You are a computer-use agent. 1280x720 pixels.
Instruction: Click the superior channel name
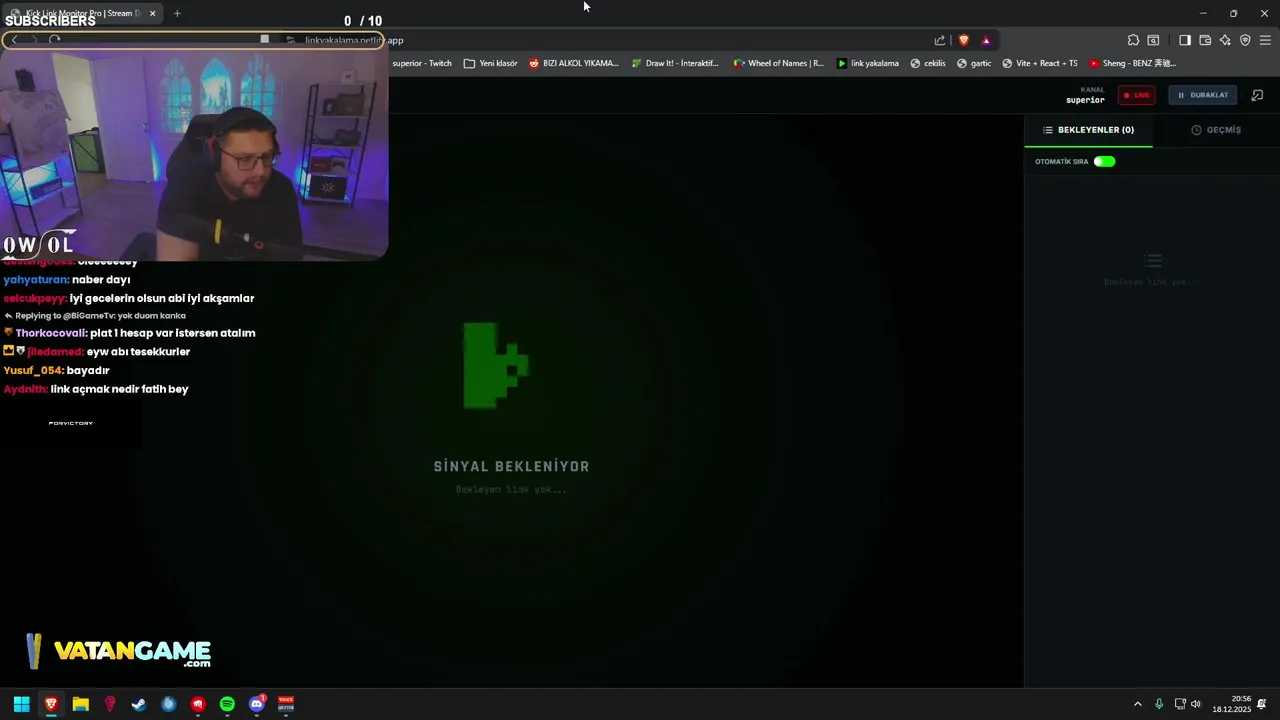coord(1085,100)
